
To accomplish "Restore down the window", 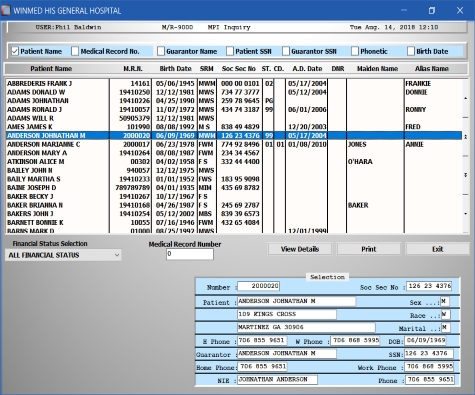I will pos(431,10).
